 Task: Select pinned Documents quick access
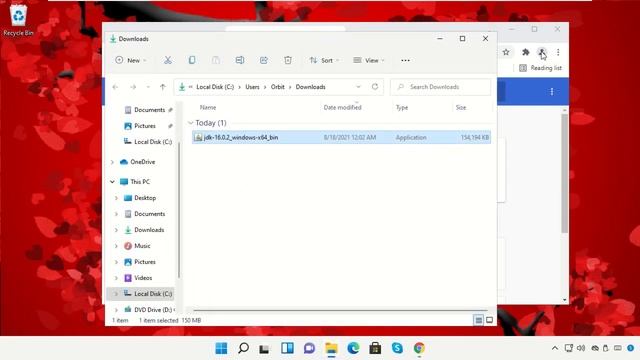tap(148, 110)
